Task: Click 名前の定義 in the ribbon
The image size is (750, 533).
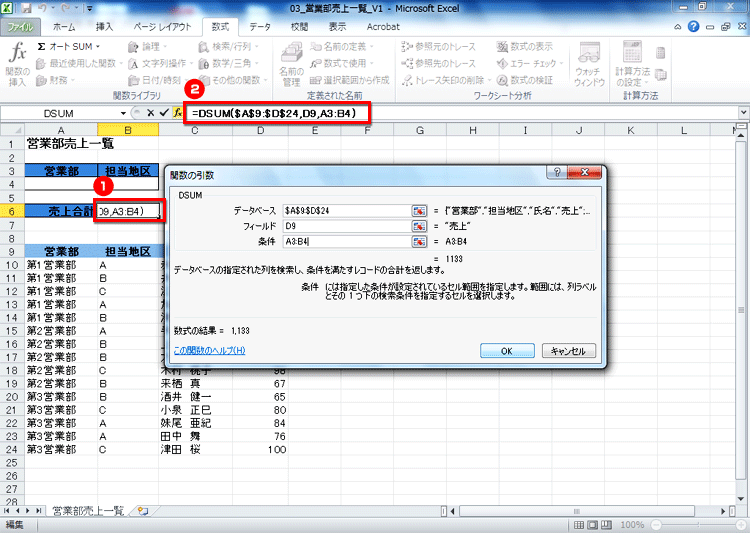Action: (342, 46)
